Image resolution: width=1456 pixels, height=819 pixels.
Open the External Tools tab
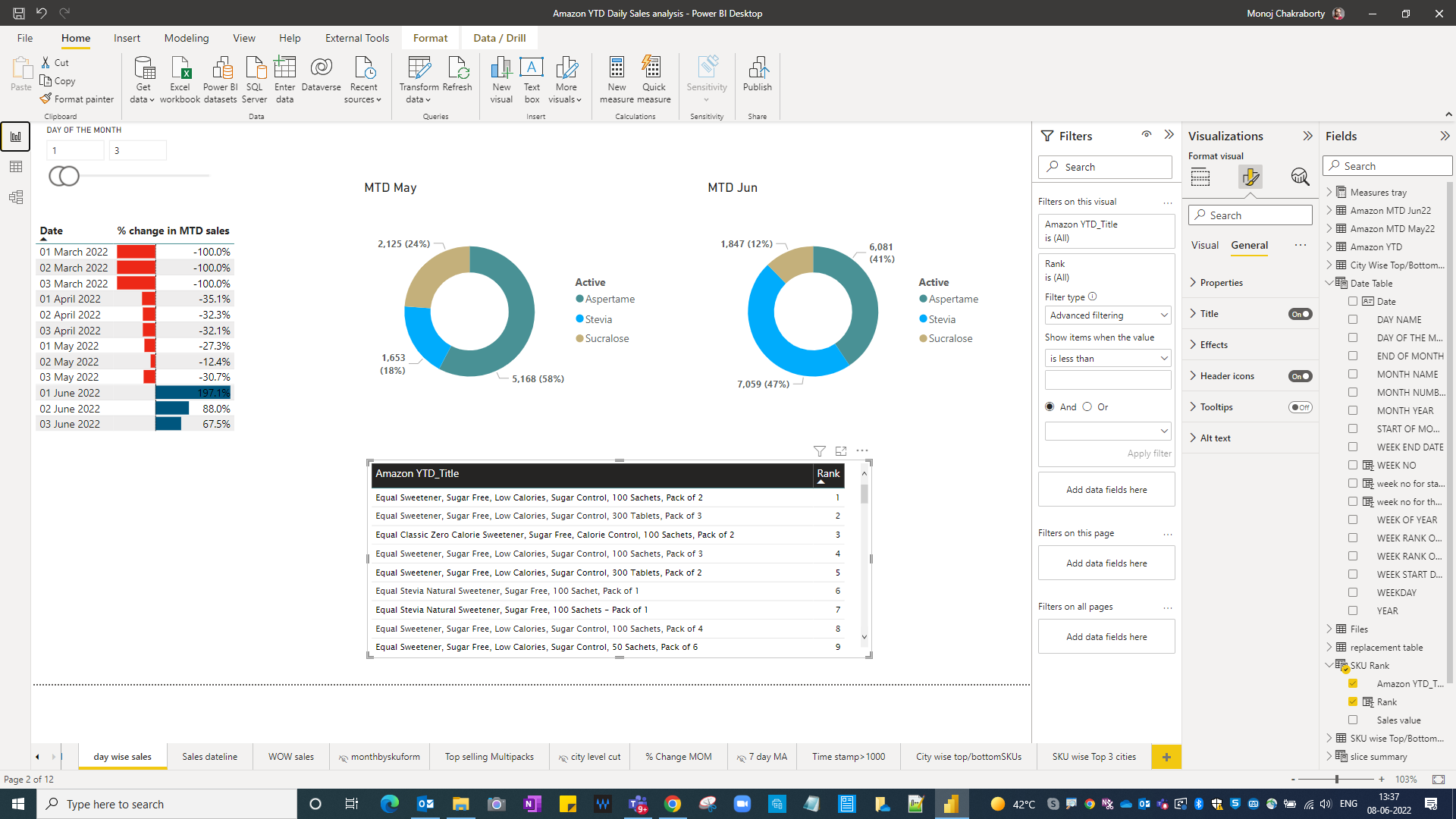357,38
